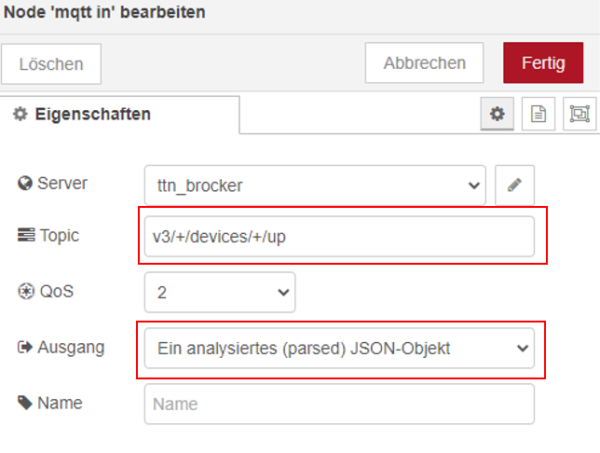Click the globe icon beside Server
The image size is (600, 453).
click(25, 184)
